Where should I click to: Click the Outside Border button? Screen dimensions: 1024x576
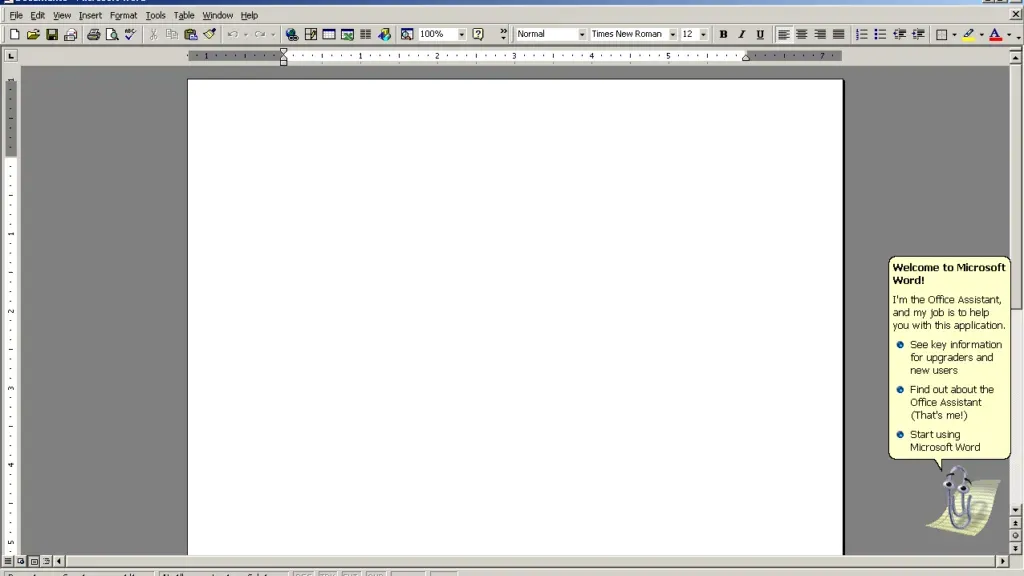[942, 35]
